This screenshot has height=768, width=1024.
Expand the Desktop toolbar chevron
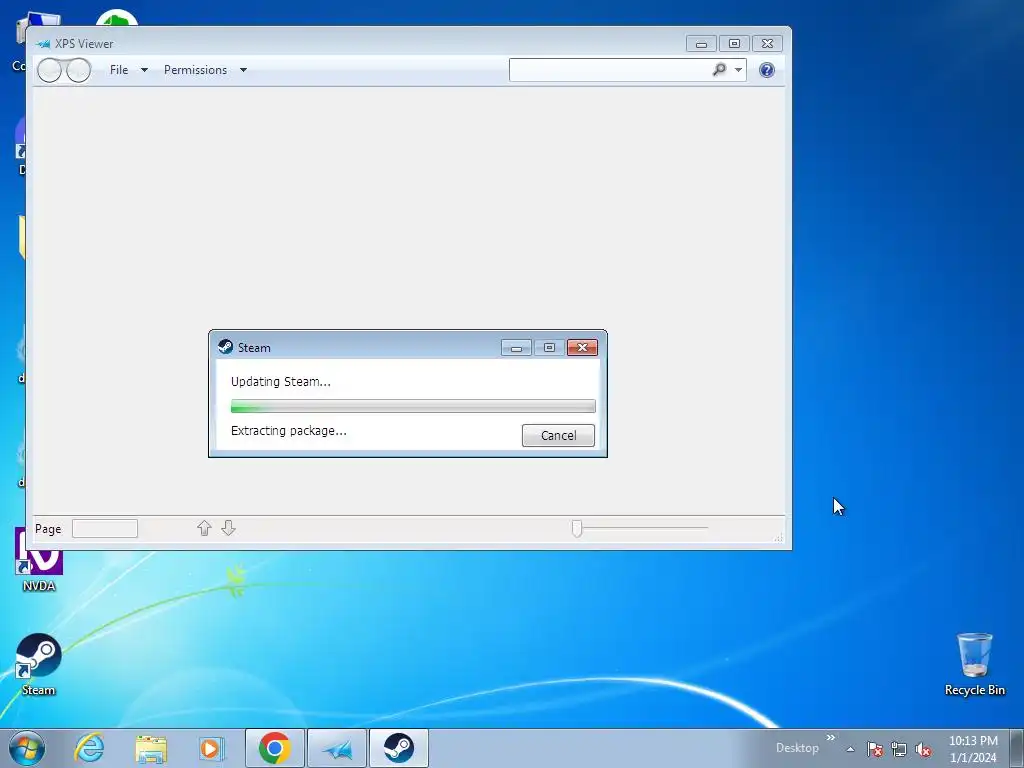pyautogui.click(x=831, y=738)
